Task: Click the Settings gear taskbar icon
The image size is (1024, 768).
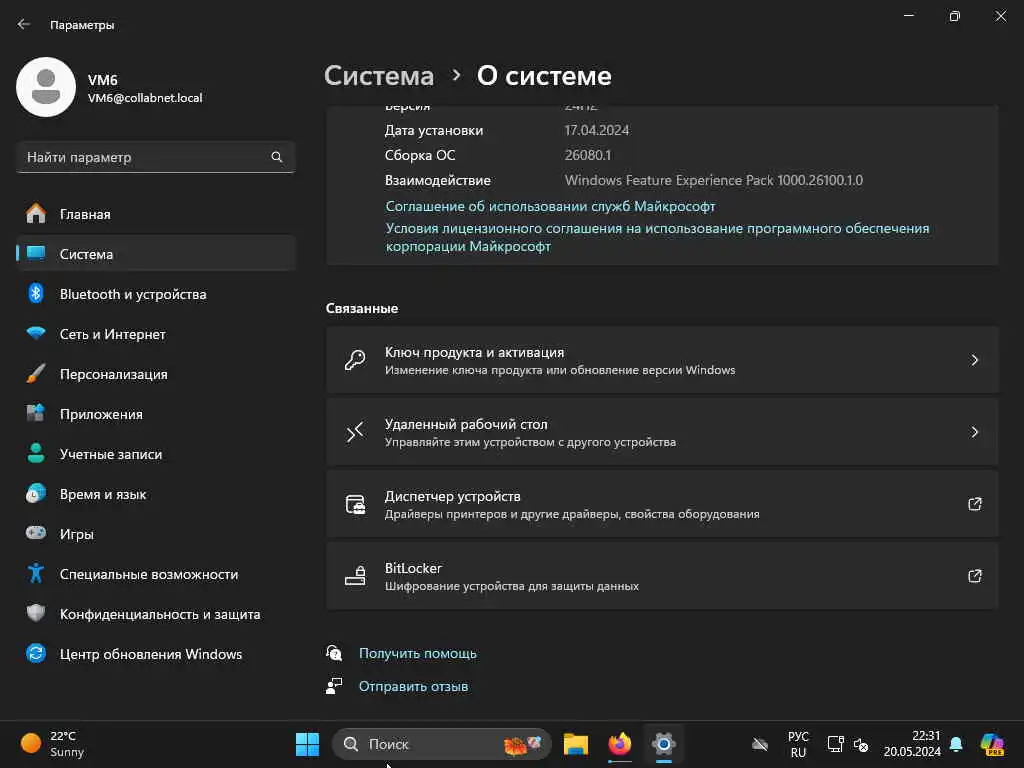Action: click(x=663, y=744)
